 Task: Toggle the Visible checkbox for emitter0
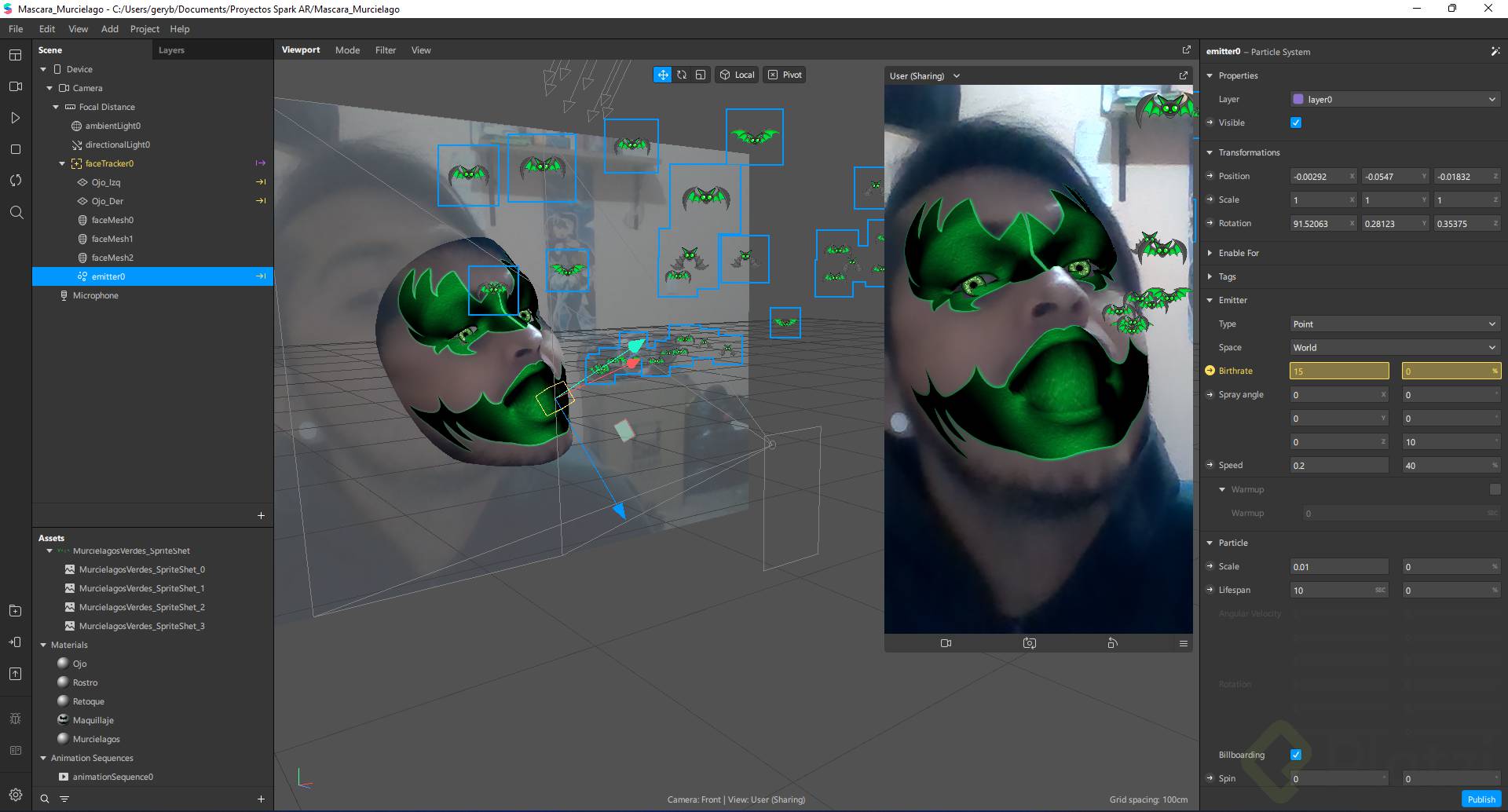(1296, 123)
